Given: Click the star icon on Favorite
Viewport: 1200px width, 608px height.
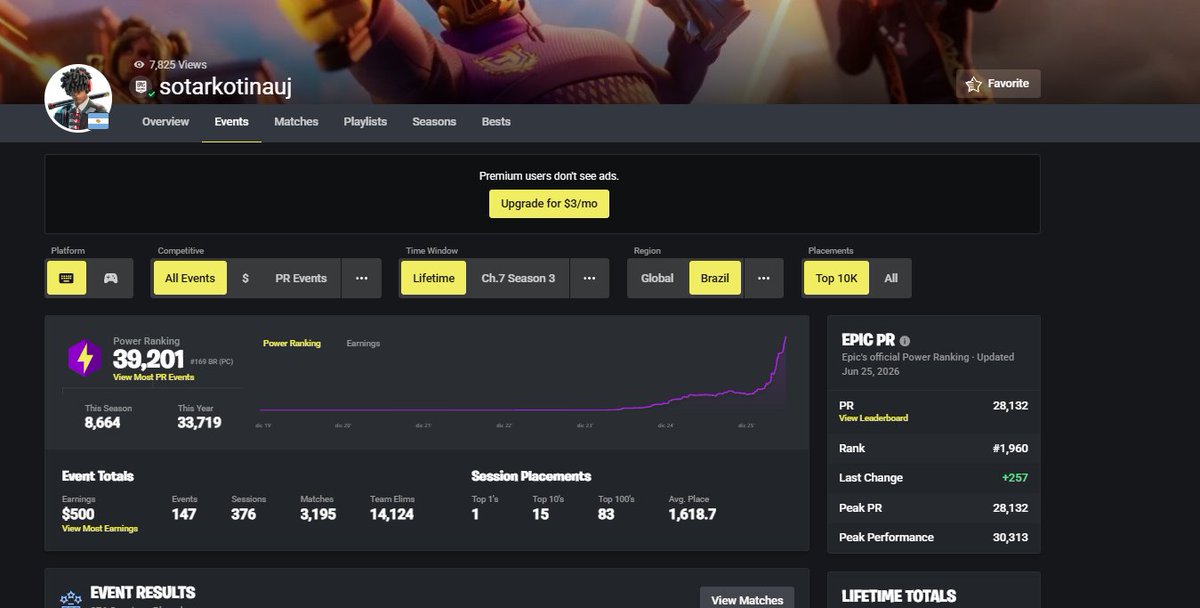Looking at the screenshot, I should coord(974,84).
